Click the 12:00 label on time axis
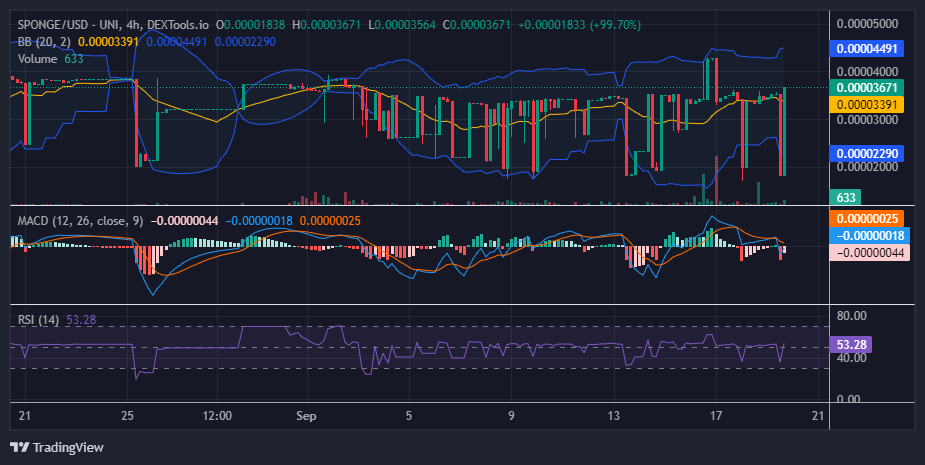This screenshot has width=925, height=465. pyautogui.click(x=217, y=416)
